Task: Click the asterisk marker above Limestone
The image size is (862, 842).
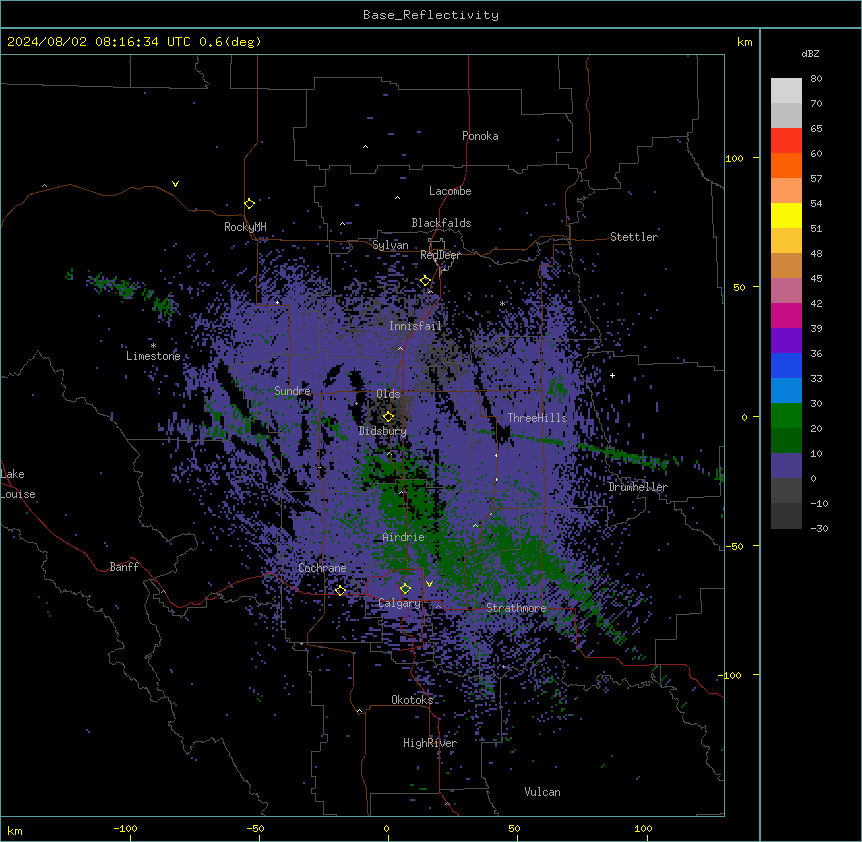Action: coord(153,346)
